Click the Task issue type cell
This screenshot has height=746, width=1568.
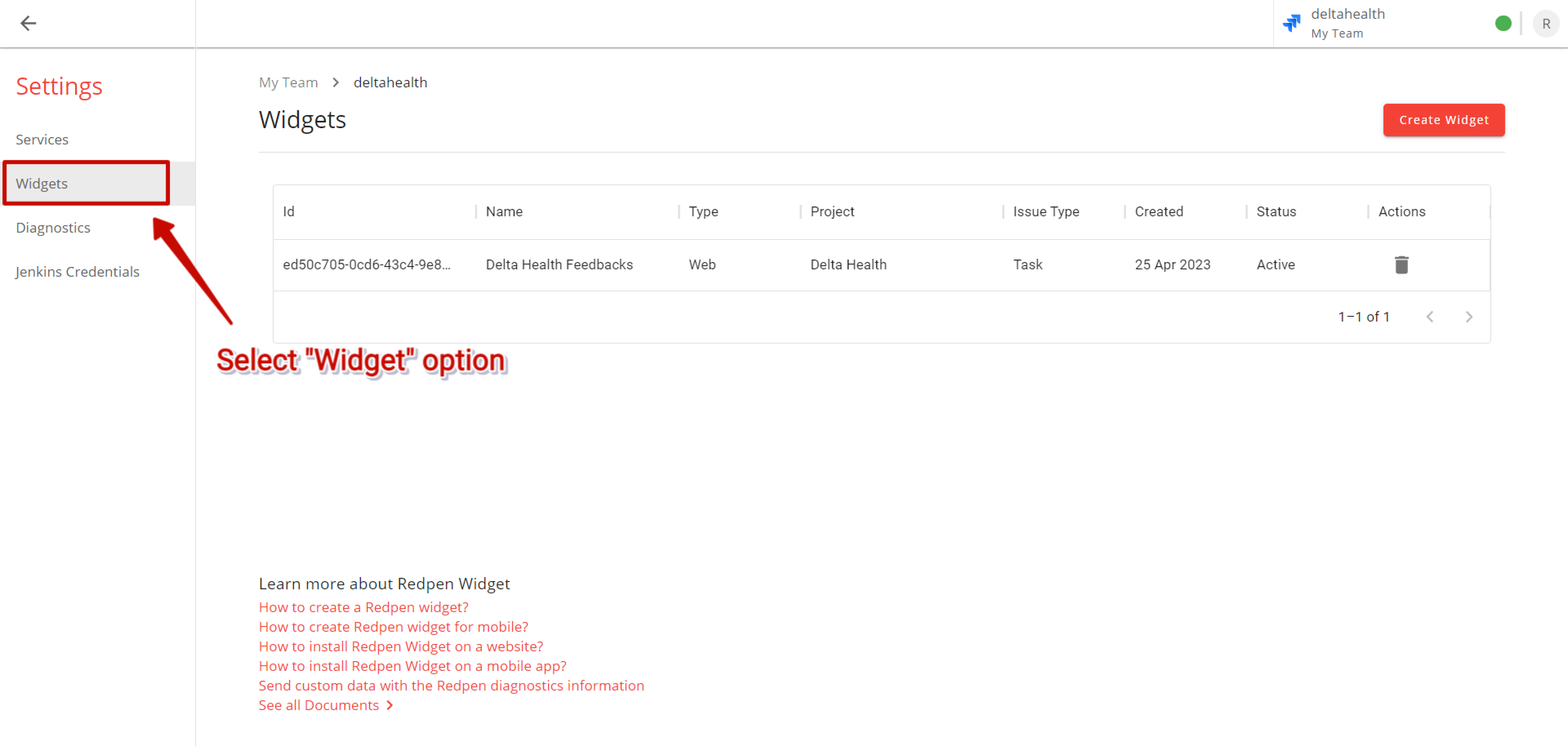click(x=1027, y=265)
